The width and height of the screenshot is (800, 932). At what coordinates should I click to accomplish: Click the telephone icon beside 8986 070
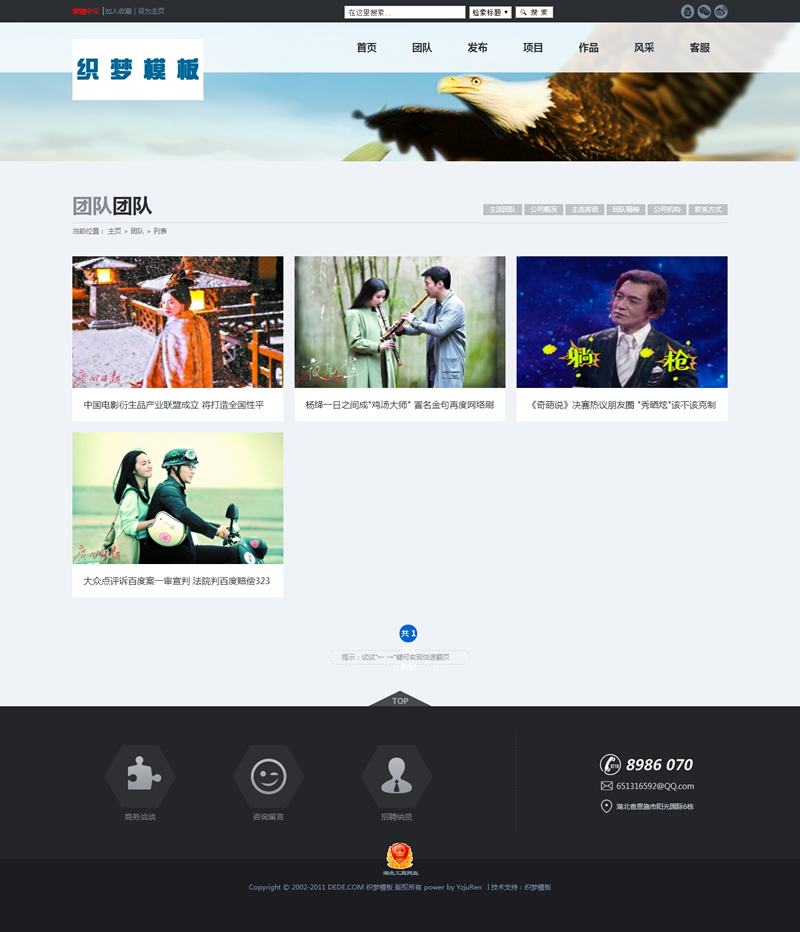(x=609, y=764)
